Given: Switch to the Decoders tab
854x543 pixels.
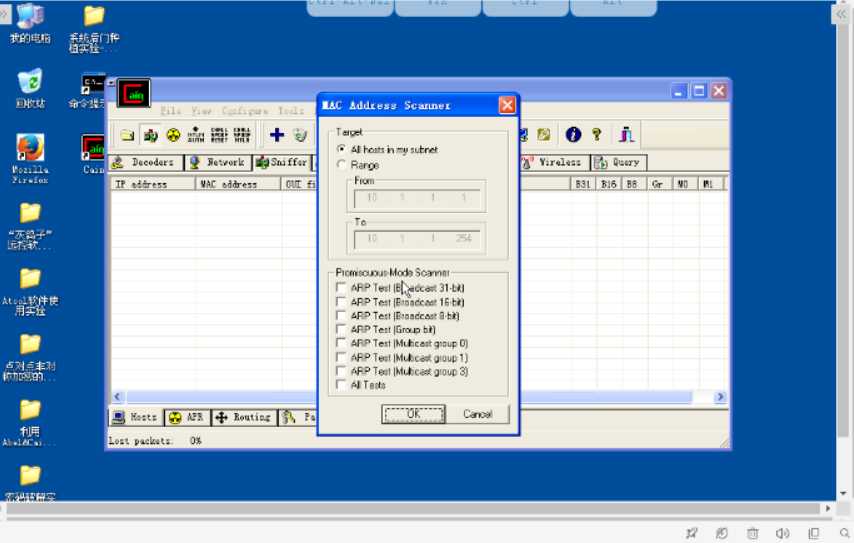Looking at the screenshot, I should tap(145, 162).
